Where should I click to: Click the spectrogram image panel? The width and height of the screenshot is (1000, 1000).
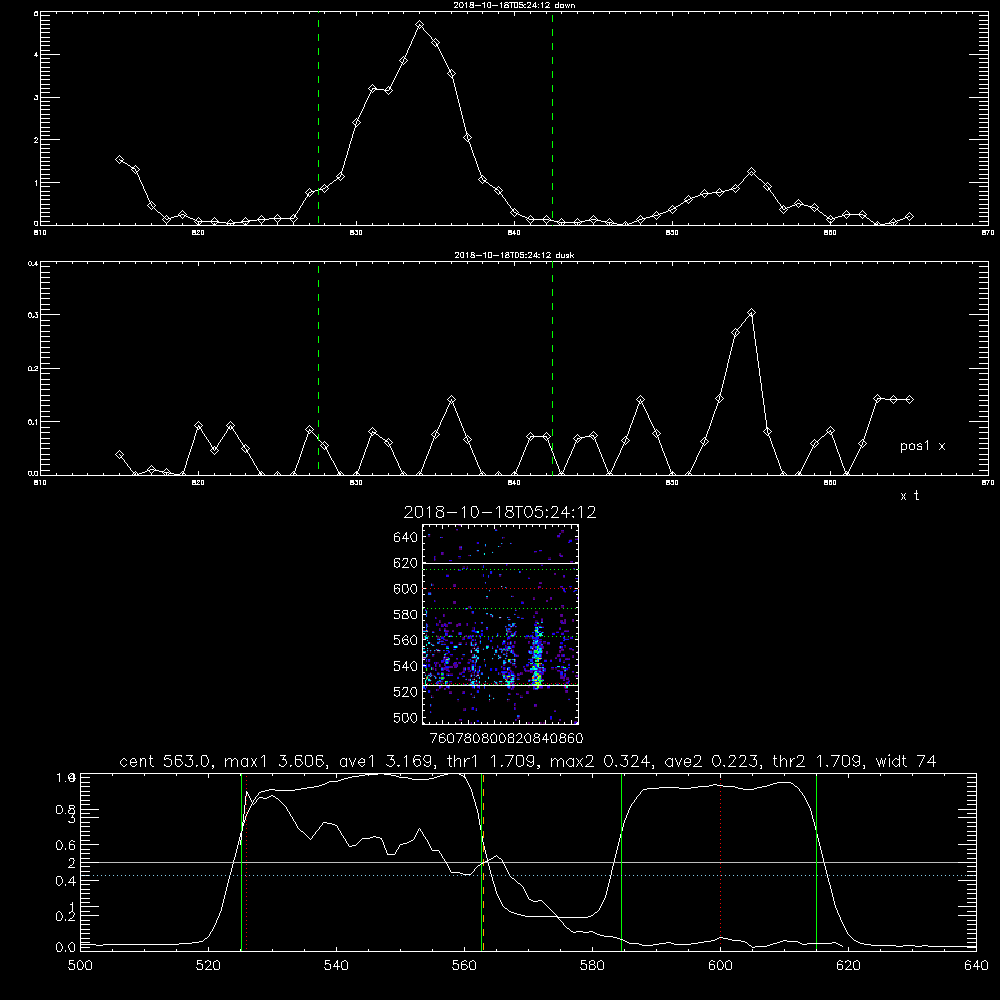(500, 624)
